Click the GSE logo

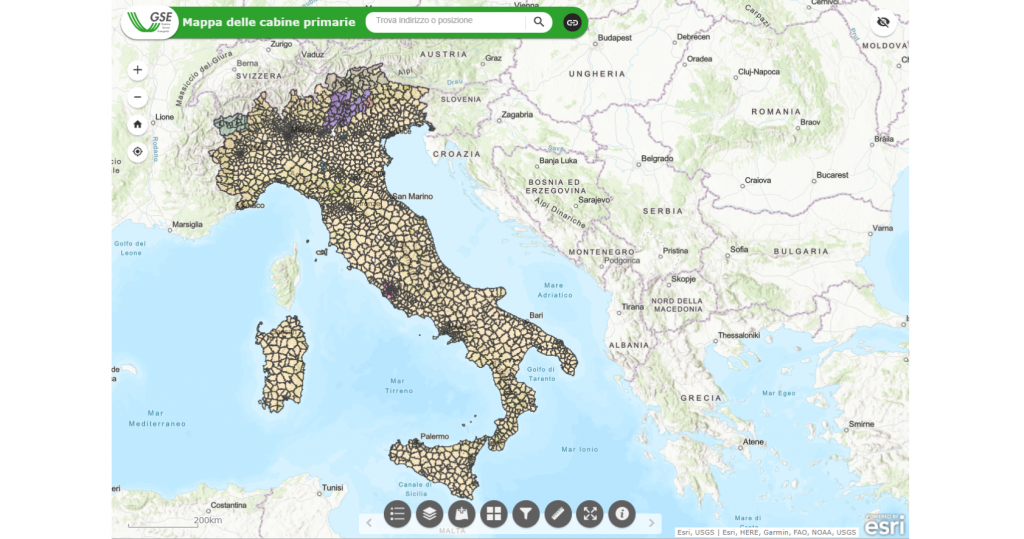pyautogui.click(x=150, y=22)
